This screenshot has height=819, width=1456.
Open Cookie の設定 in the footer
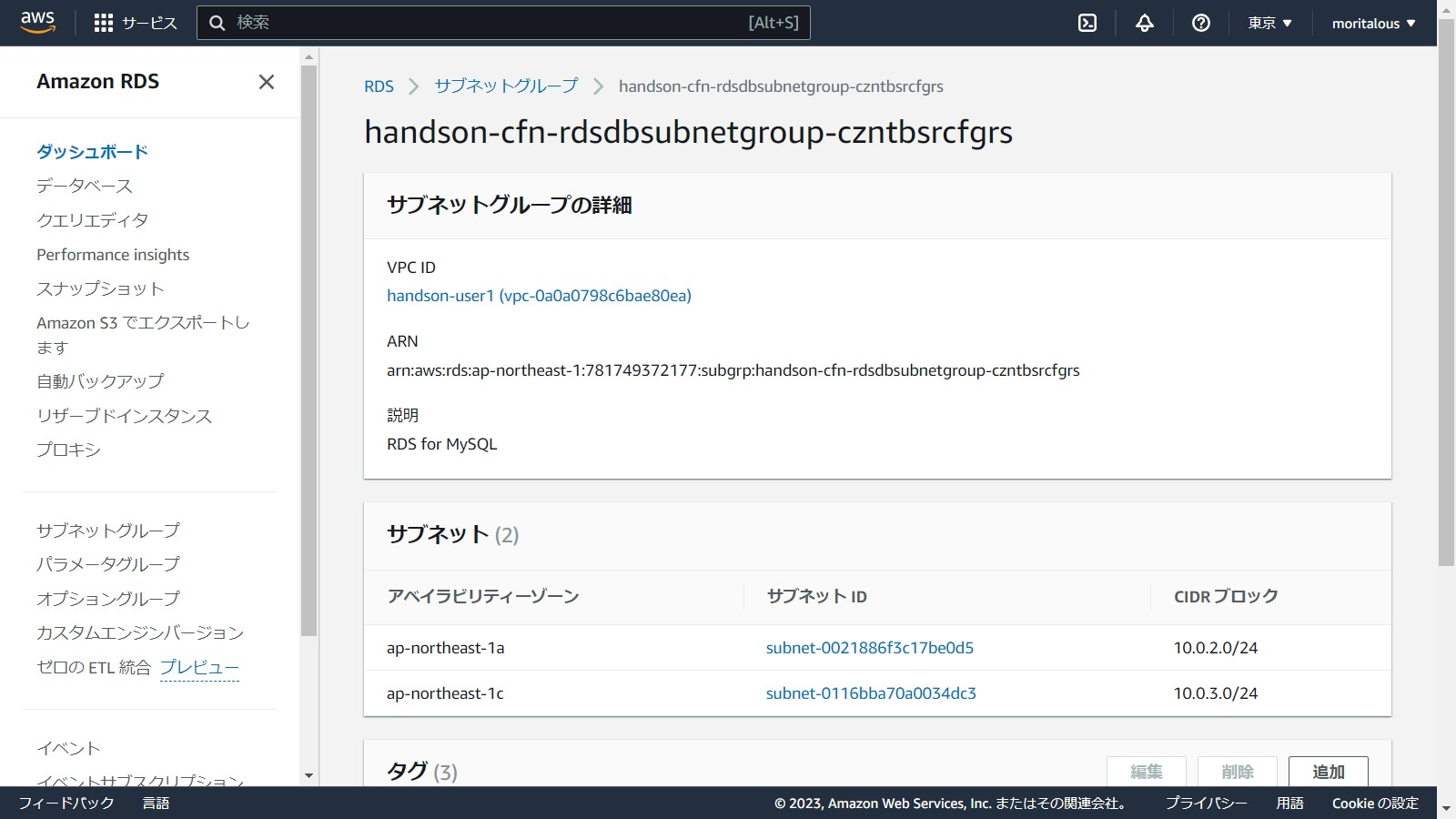coord(1375,803)
